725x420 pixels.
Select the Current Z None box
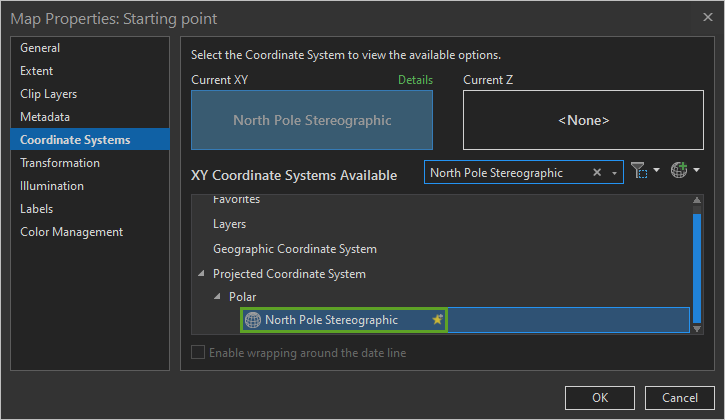click(583, 120)
